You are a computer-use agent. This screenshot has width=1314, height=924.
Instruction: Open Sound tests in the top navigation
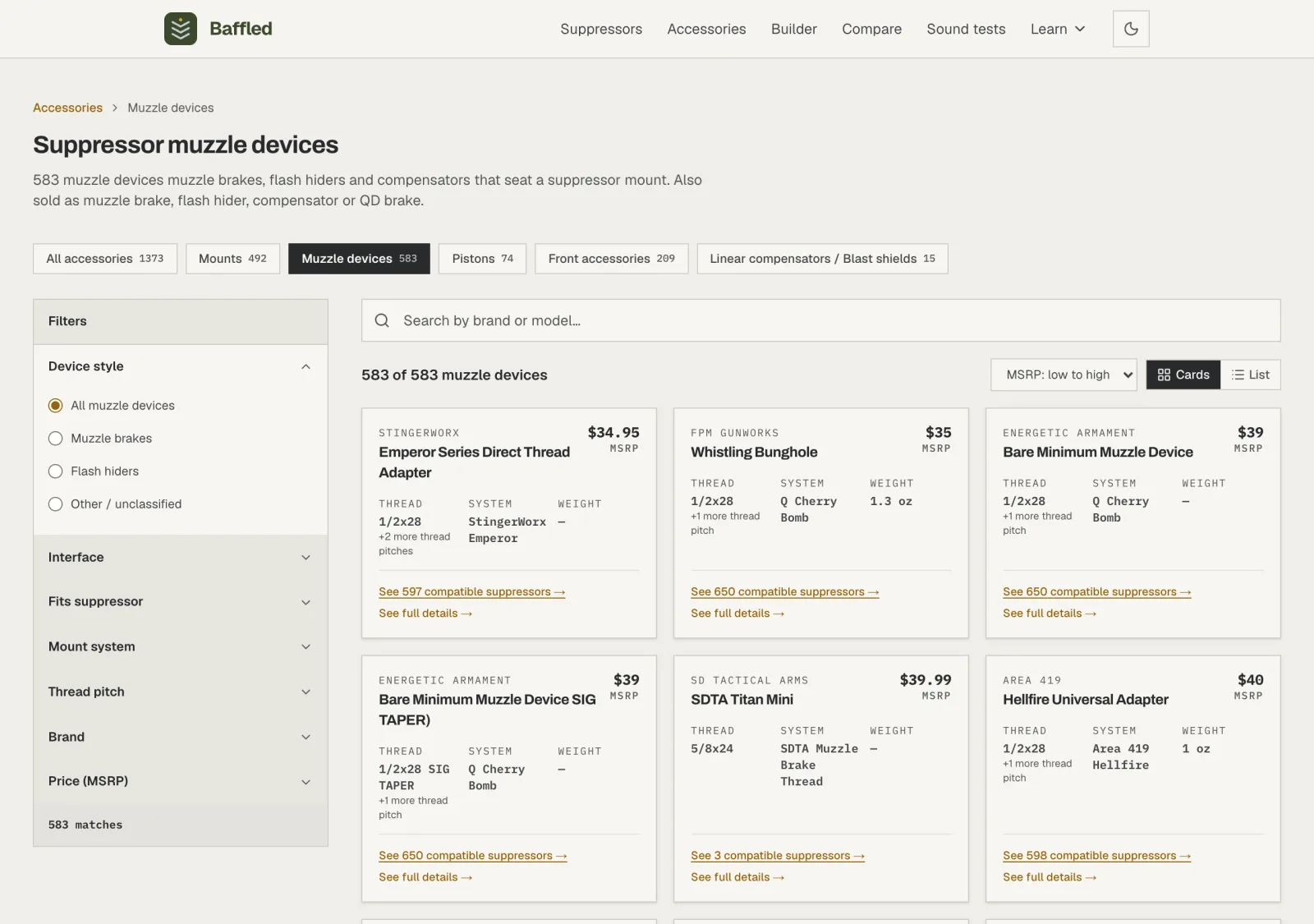pyautogui.click(x=966, y=29)
